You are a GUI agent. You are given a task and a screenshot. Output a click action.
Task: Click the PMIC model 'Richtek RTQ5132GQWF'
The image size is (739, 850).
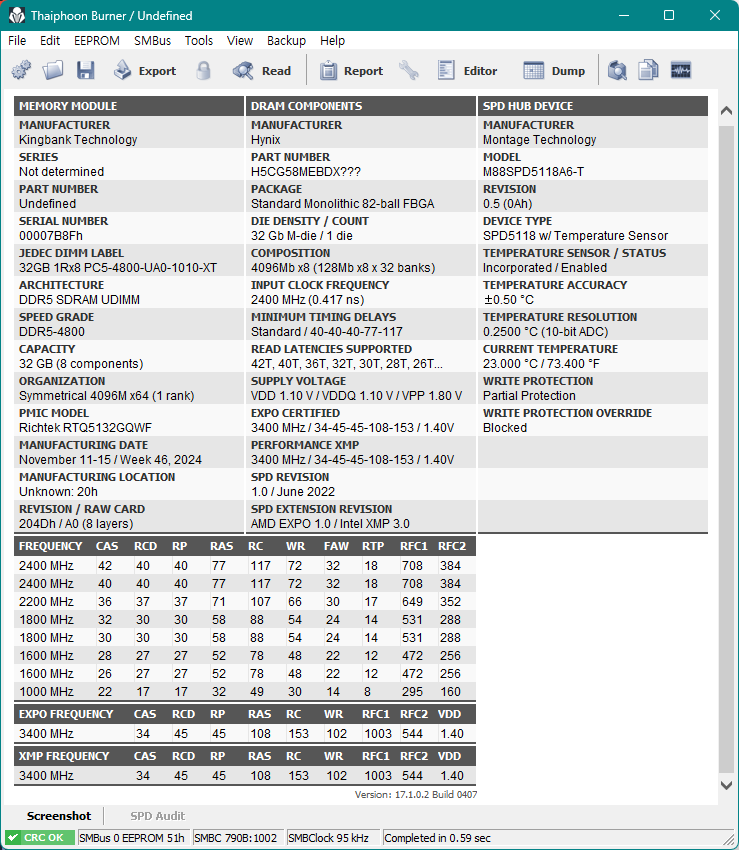coord(86,428)
